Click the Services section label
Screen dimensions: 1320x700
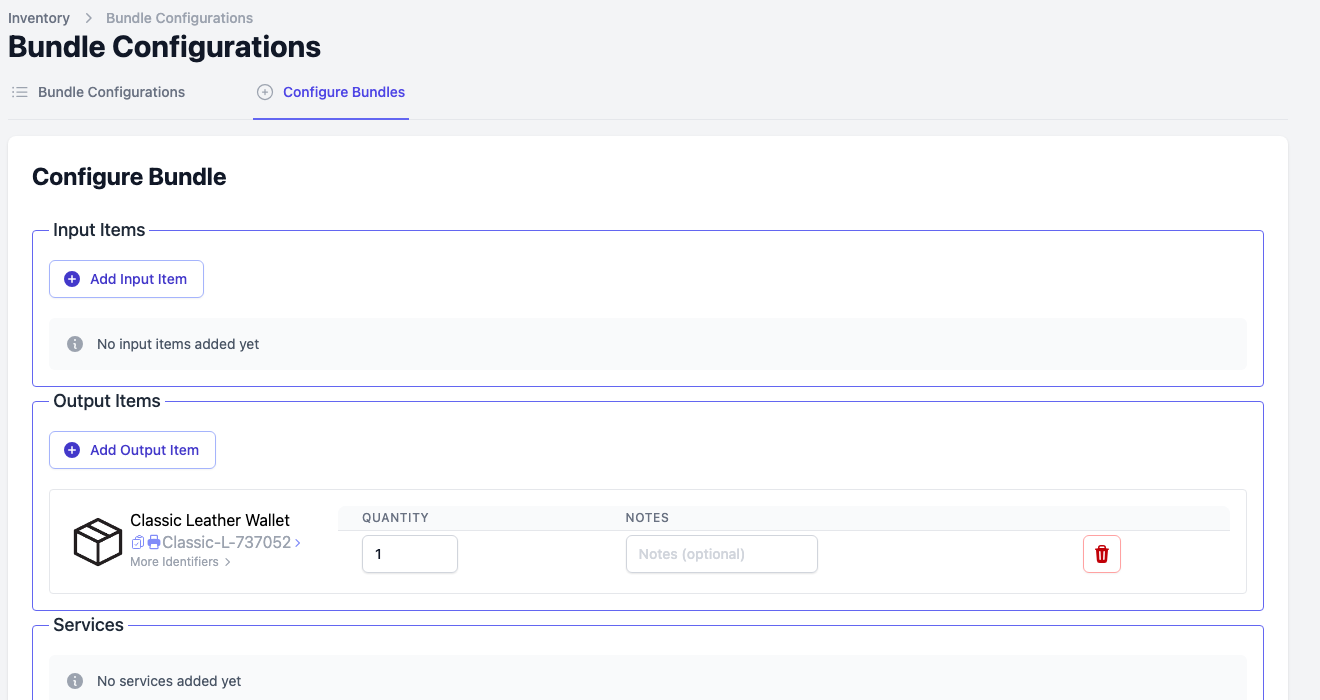88,625
